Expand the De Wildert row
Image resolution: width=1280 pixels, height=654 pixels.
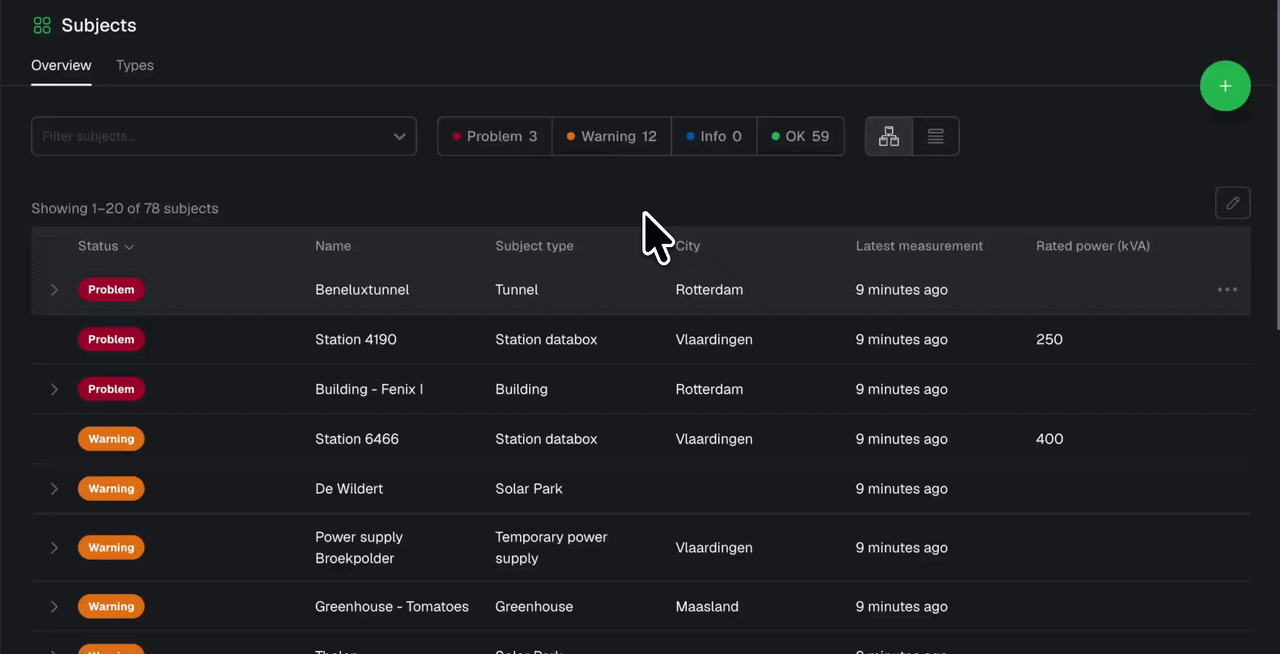coord(54,489)
